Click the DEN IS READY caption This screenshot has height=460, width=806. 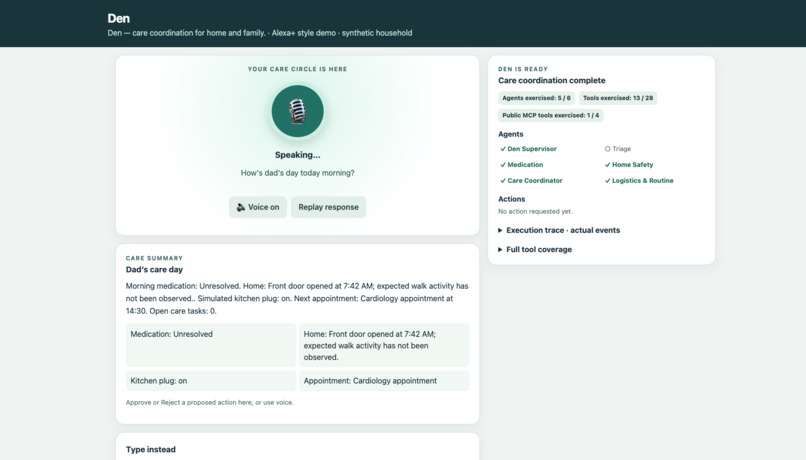click(523, 69)
